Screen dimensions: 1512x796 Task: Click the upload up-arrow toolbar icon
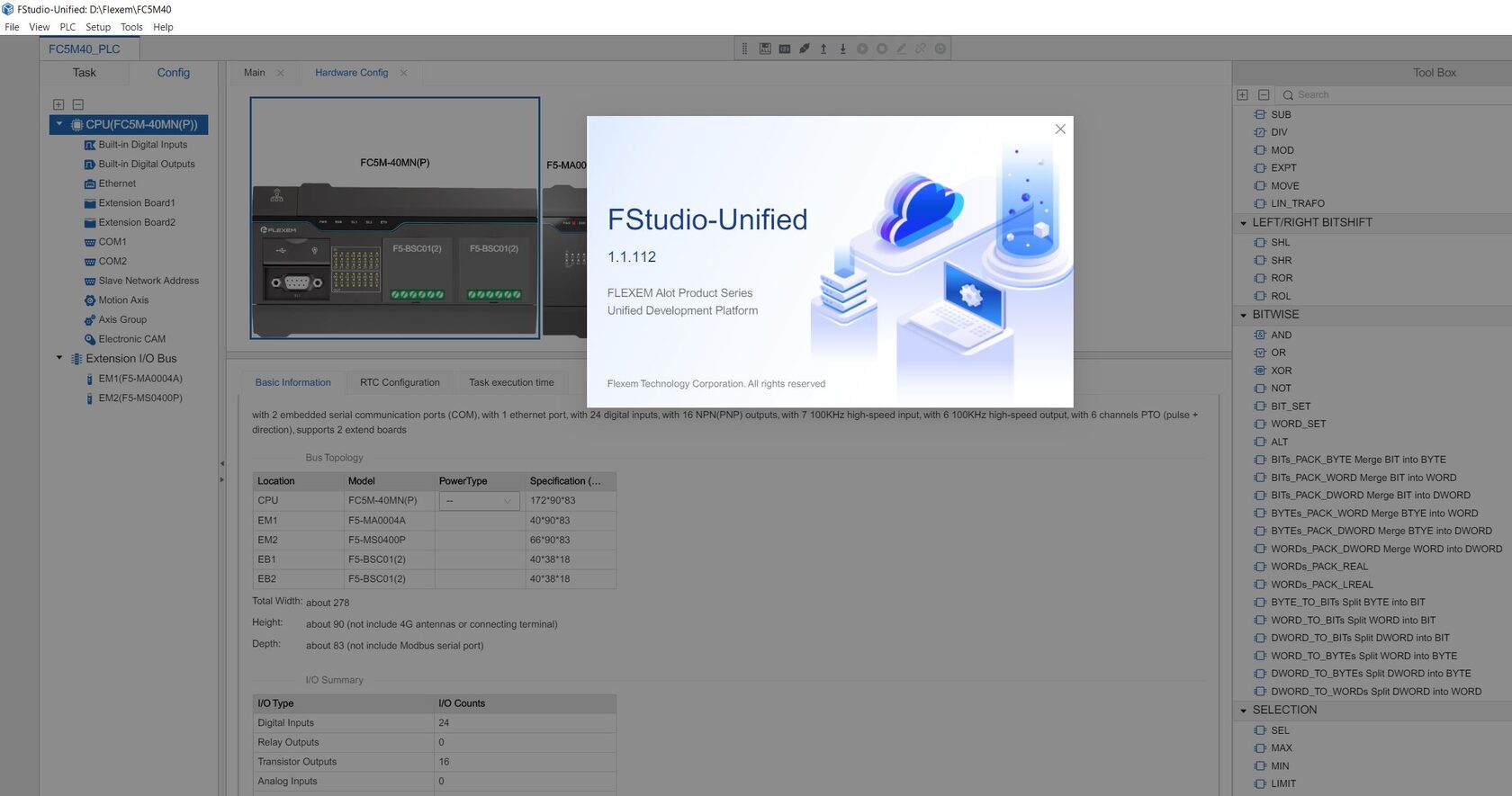[823, 49]
